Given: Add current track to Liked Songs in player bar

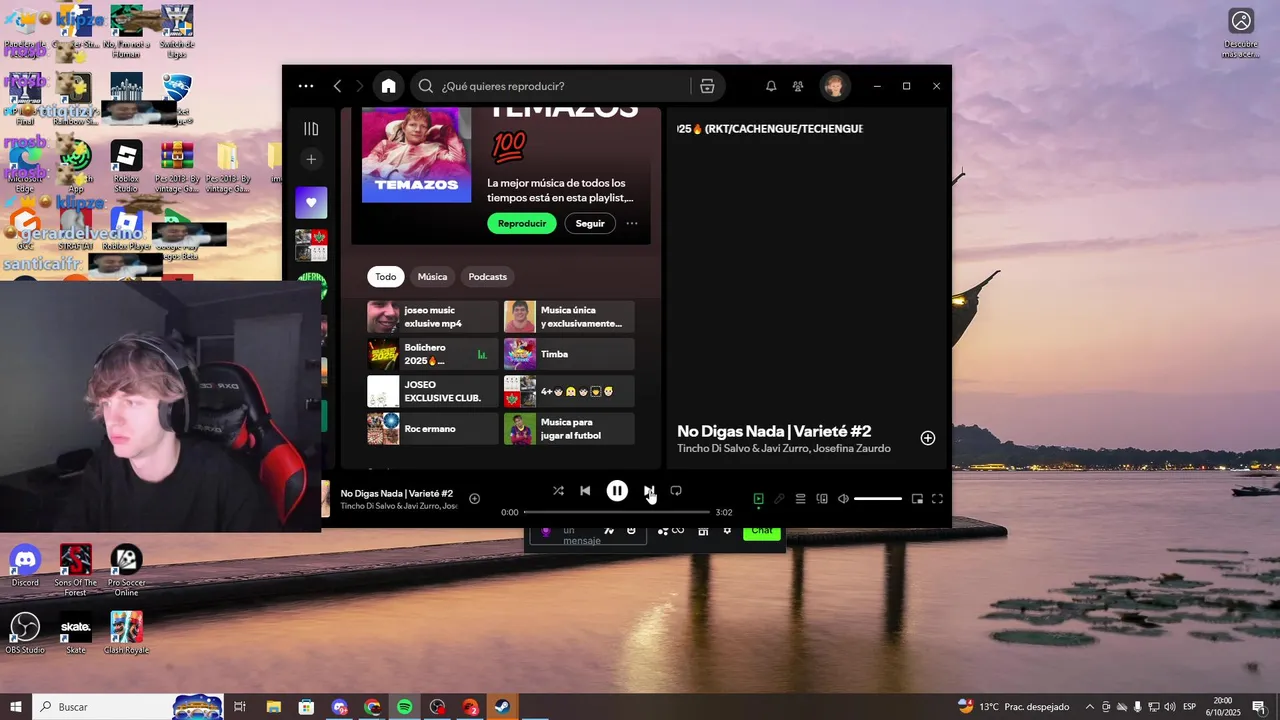Looking at the screenshot, I should (x=475, y=498).
